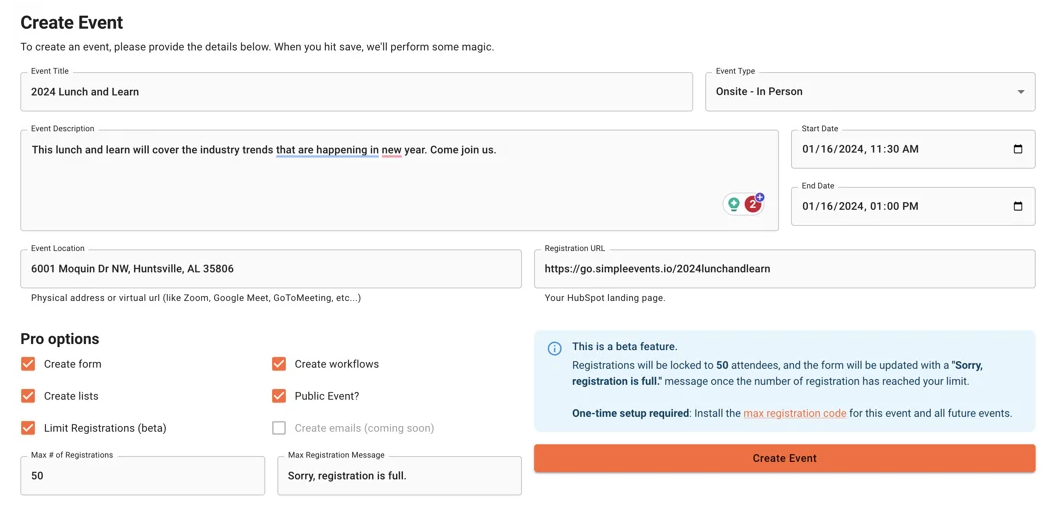
Task: Open the red grammar issues counter badge
Action: coord(753,204)
